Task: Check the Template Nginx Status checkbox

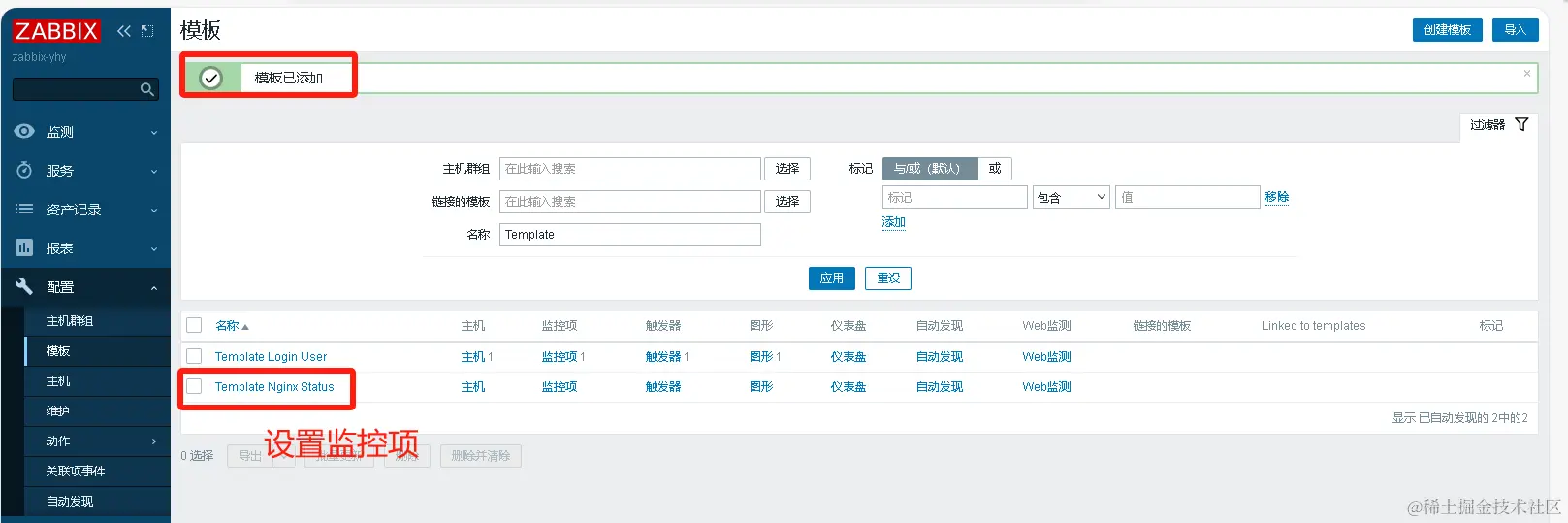Action: (194, 386)
